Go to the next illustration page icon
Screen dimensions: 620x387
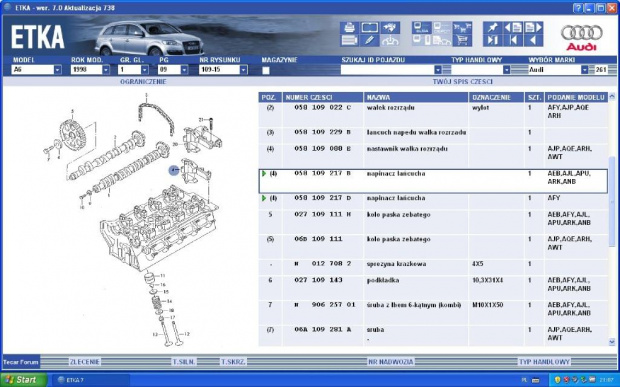point(533,28)
